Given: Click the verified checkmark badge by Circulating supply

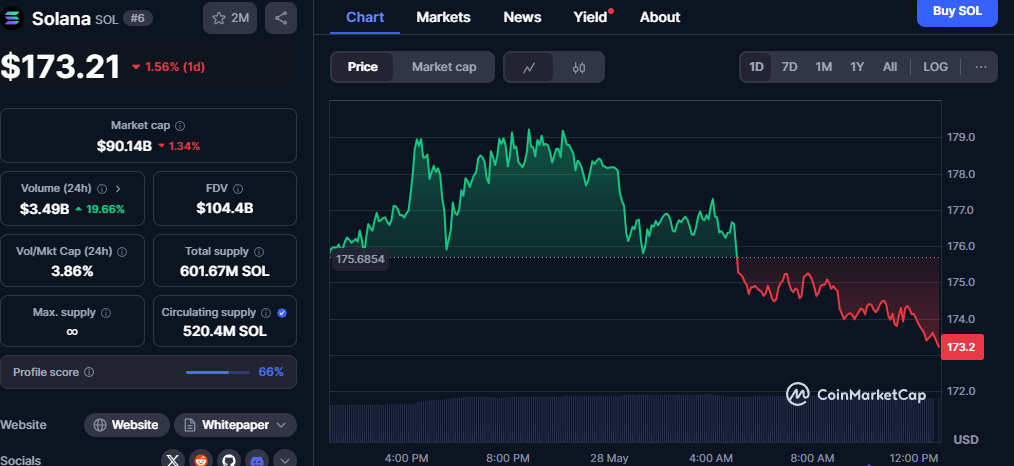Looking at the screenshot, I should [282, 313].
